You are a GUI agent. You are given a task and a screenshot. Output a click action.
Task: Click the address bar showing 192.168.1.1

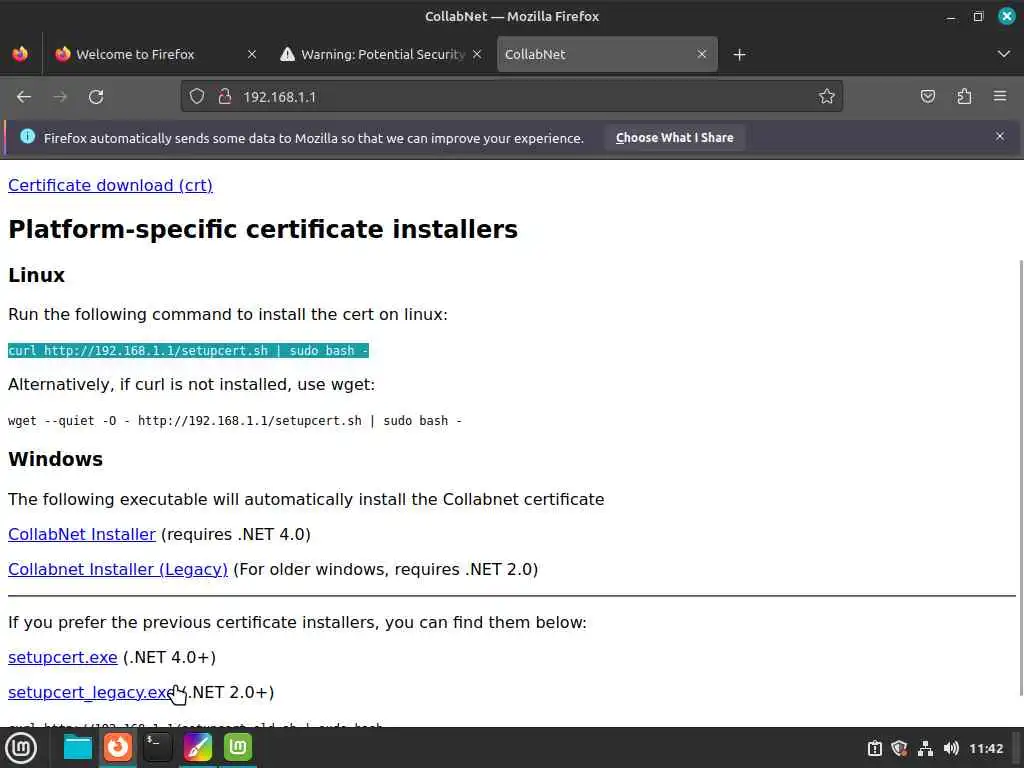tap(512, 97)
